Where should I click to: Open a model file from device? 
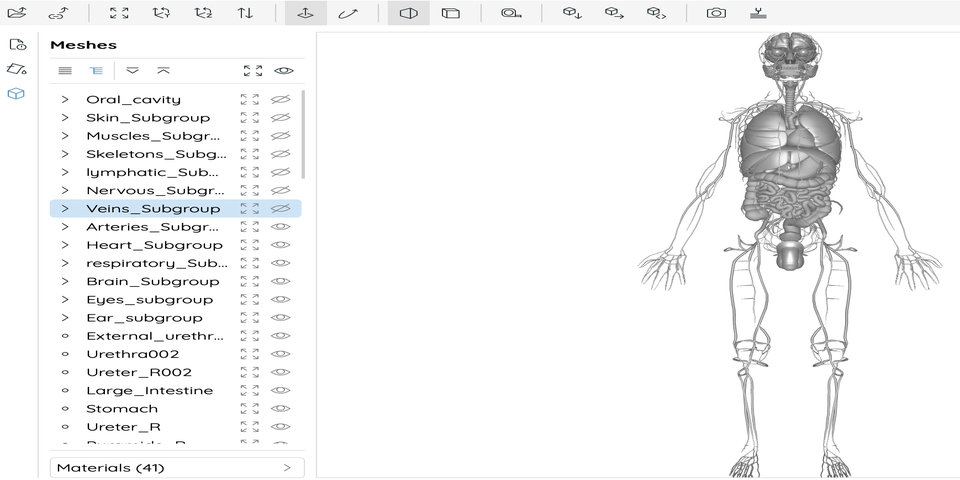[17, 12]
